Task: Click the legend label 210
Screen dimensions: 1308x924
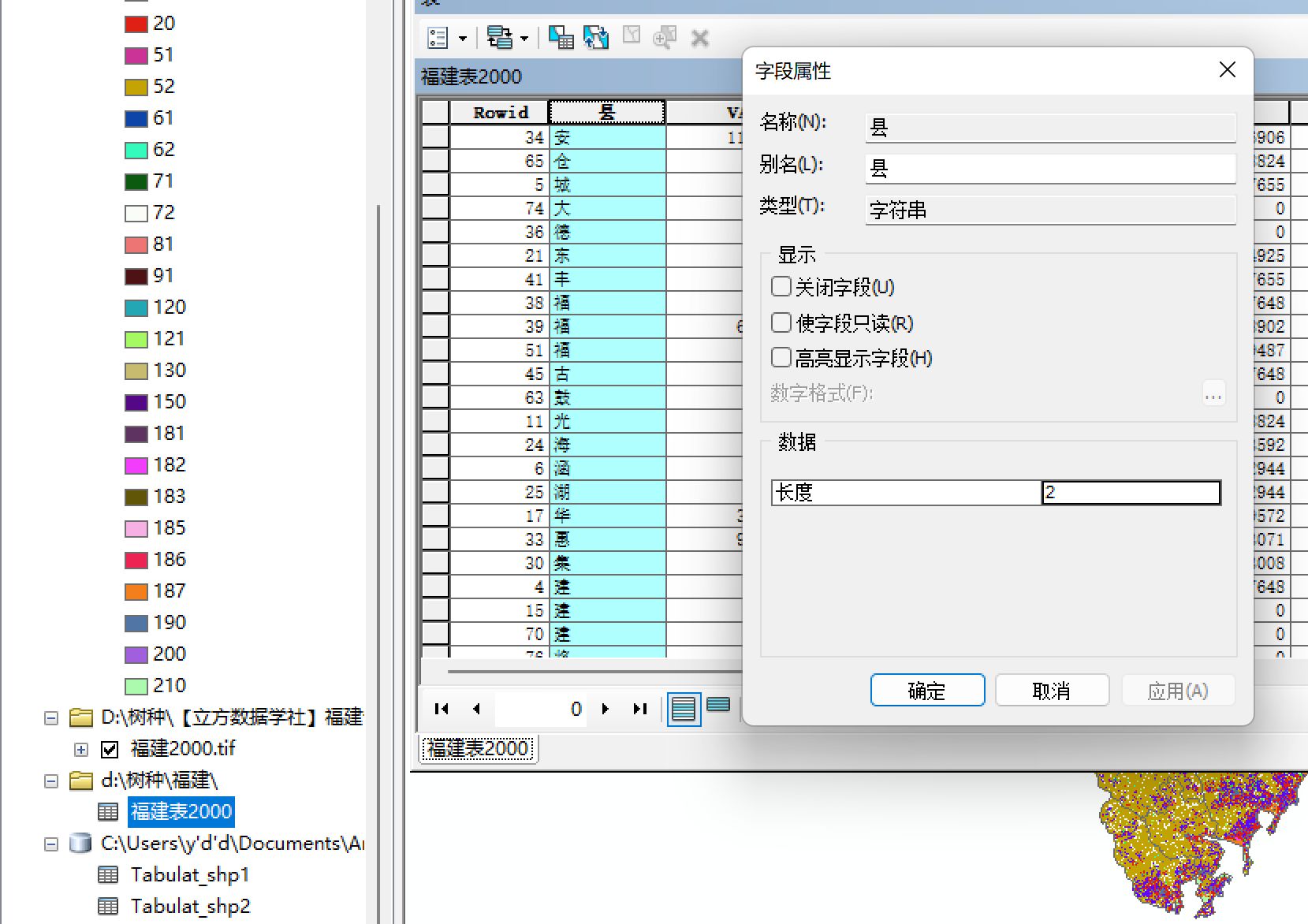Action: [x=170, y=685]
